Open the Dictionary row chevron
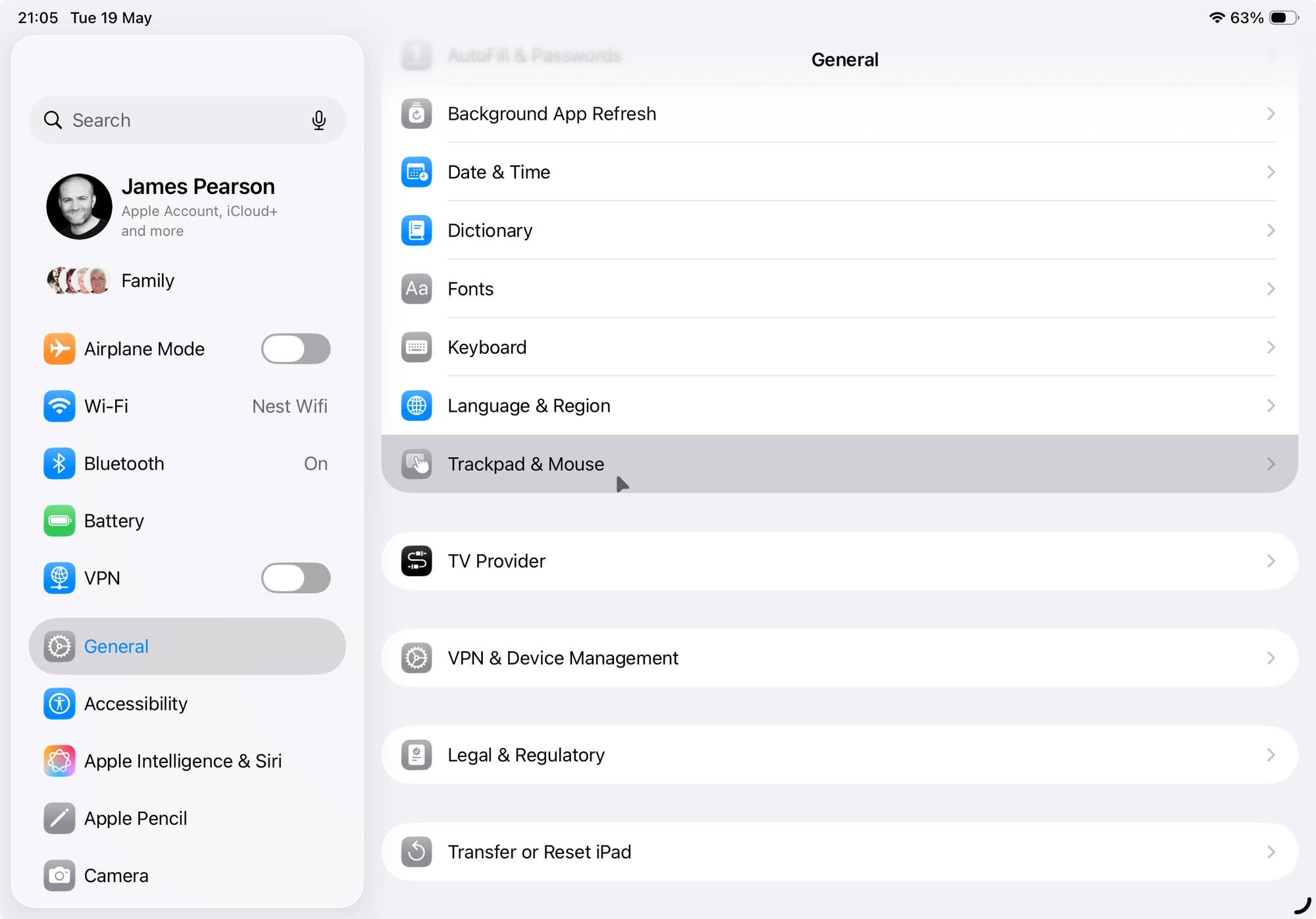 tap(1271, 230)
